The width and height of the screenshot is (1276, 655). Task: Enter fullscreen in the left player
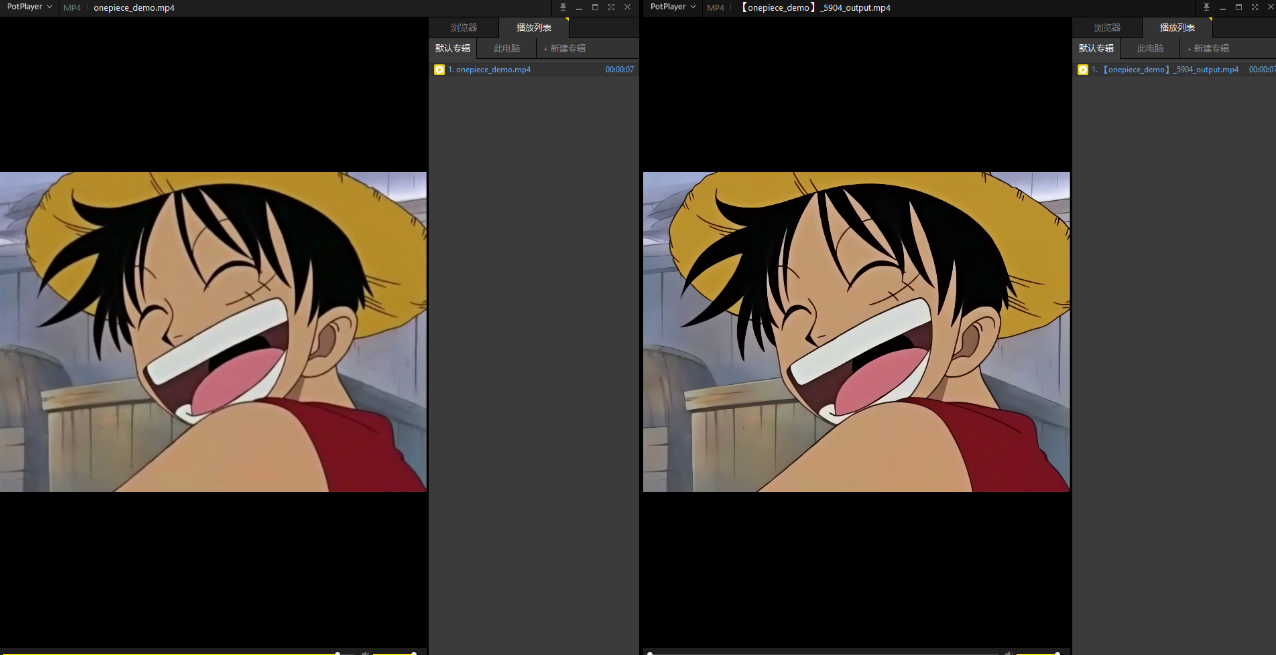coord(611,7)
